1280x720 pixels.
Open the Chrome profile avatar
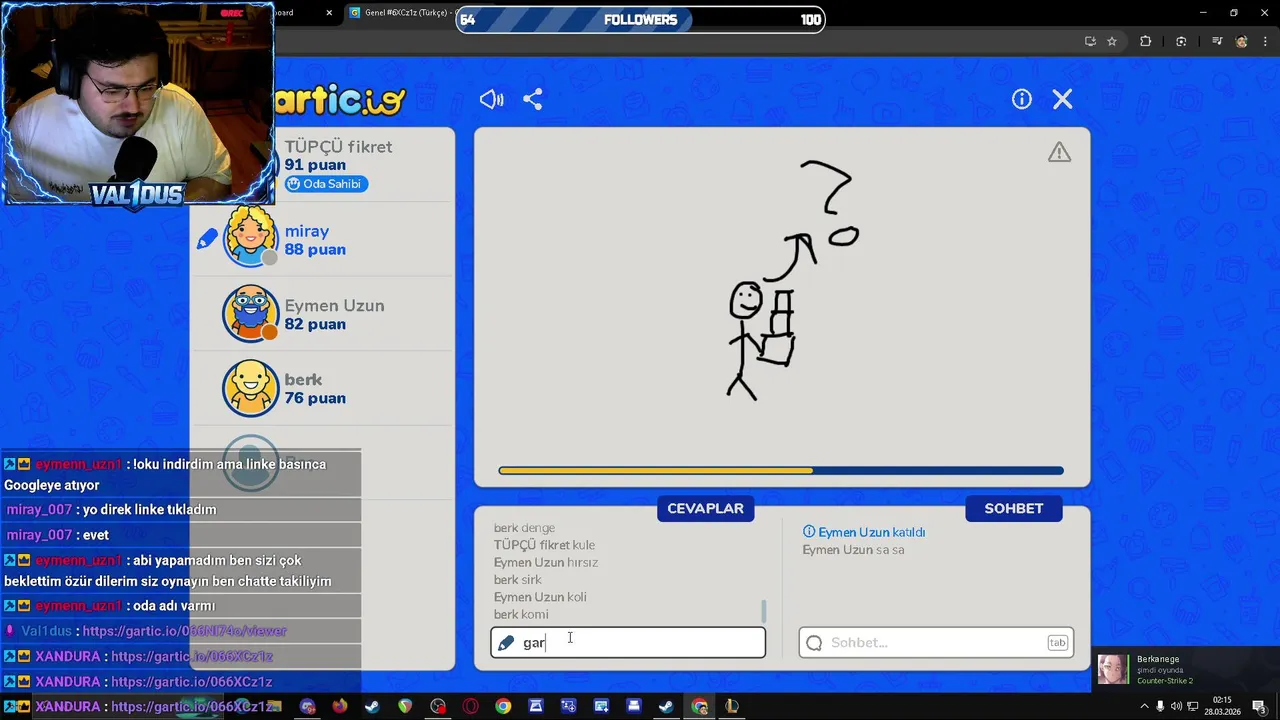(1241, 41)
